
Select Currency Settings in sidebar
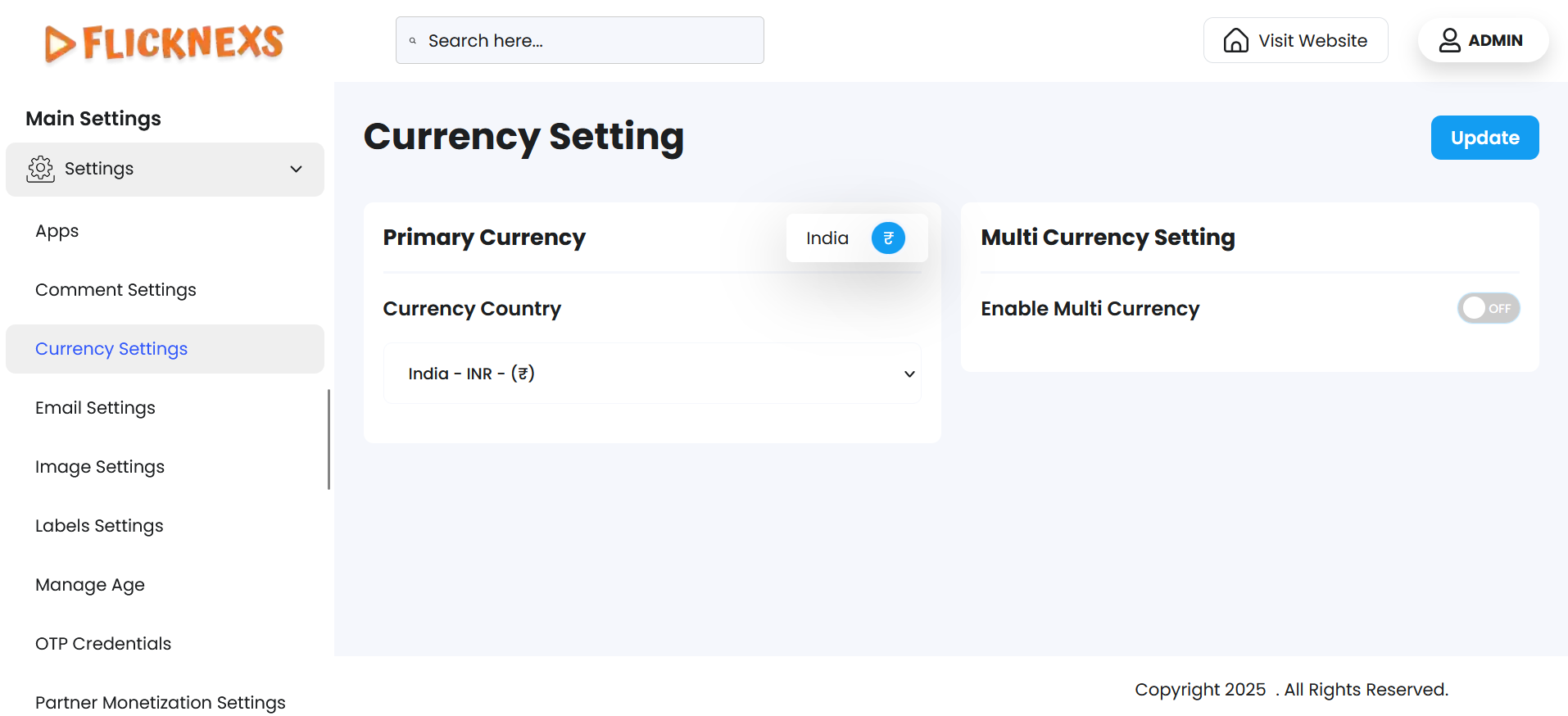click(111, 349)
